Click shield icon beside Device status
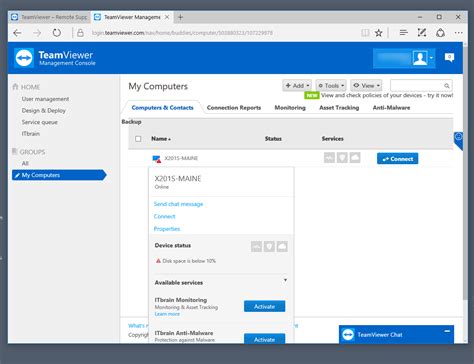Image resolution: width=474 pixels, height=364 pixels. pos(269,247)
